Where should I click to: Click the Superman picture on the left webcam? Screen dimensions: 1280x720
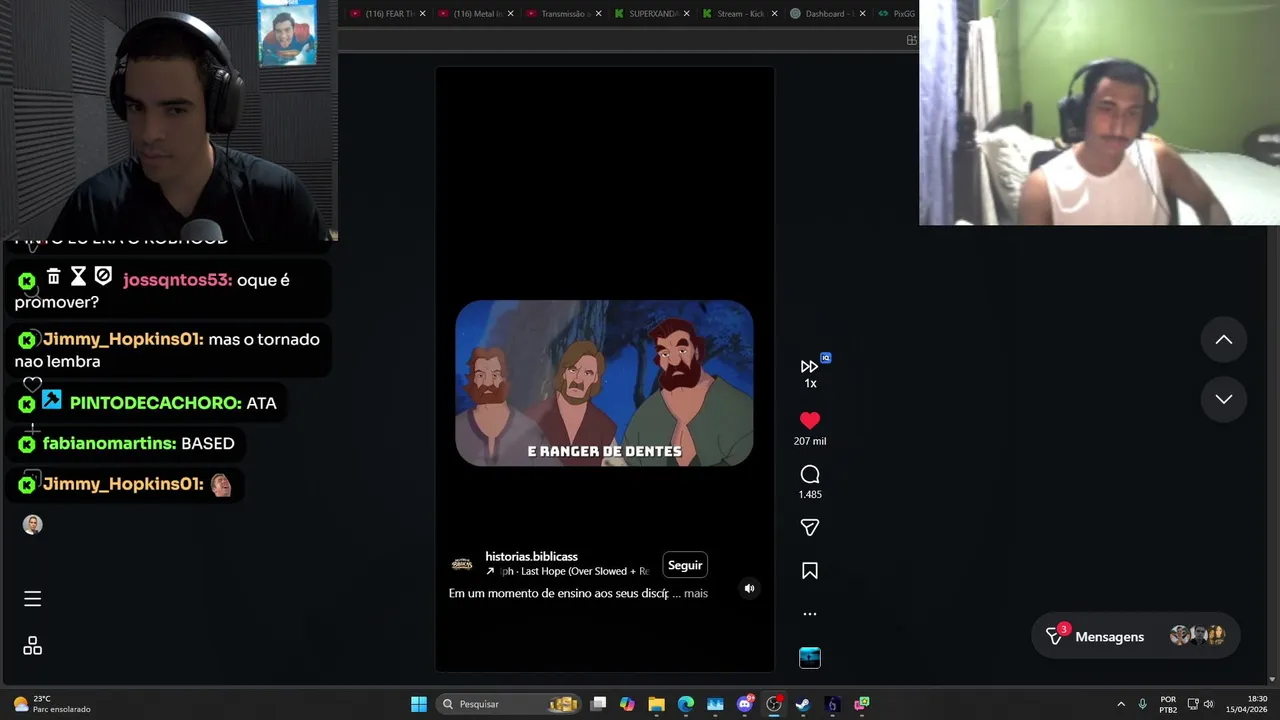pos(287,33)
